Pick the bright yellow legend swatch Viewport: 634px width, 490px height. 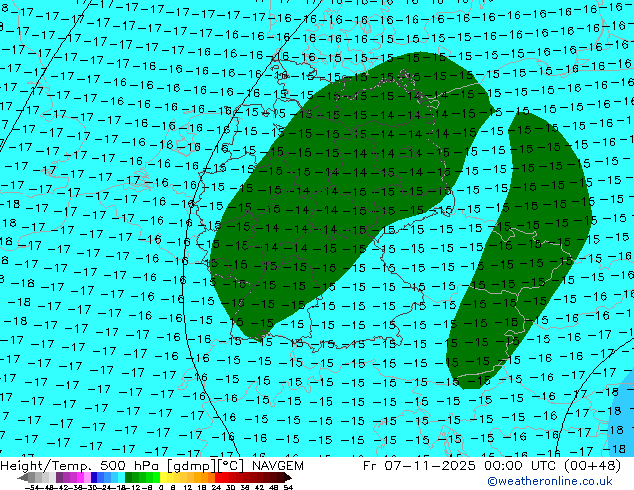point(163,477)
